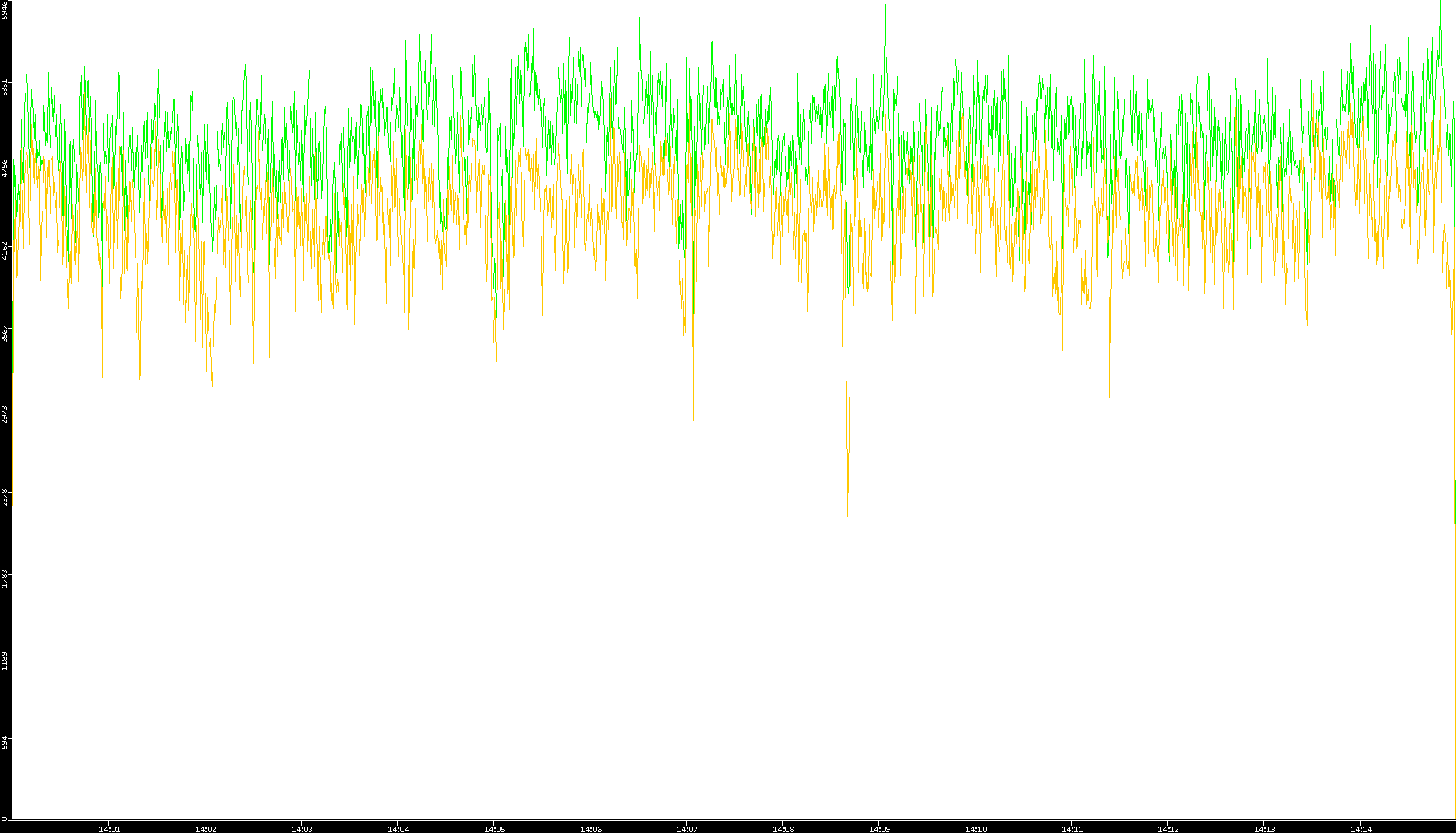Click the 594 y-axis value label
This screenshot has width=1456, height=833.
[5, 742]
